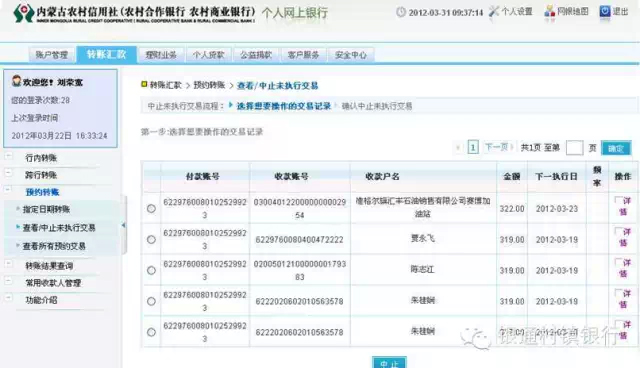This screenshot has height=368, width=640.
Task: Click page number 1 in the pager
Action: [x=473, y=147]
